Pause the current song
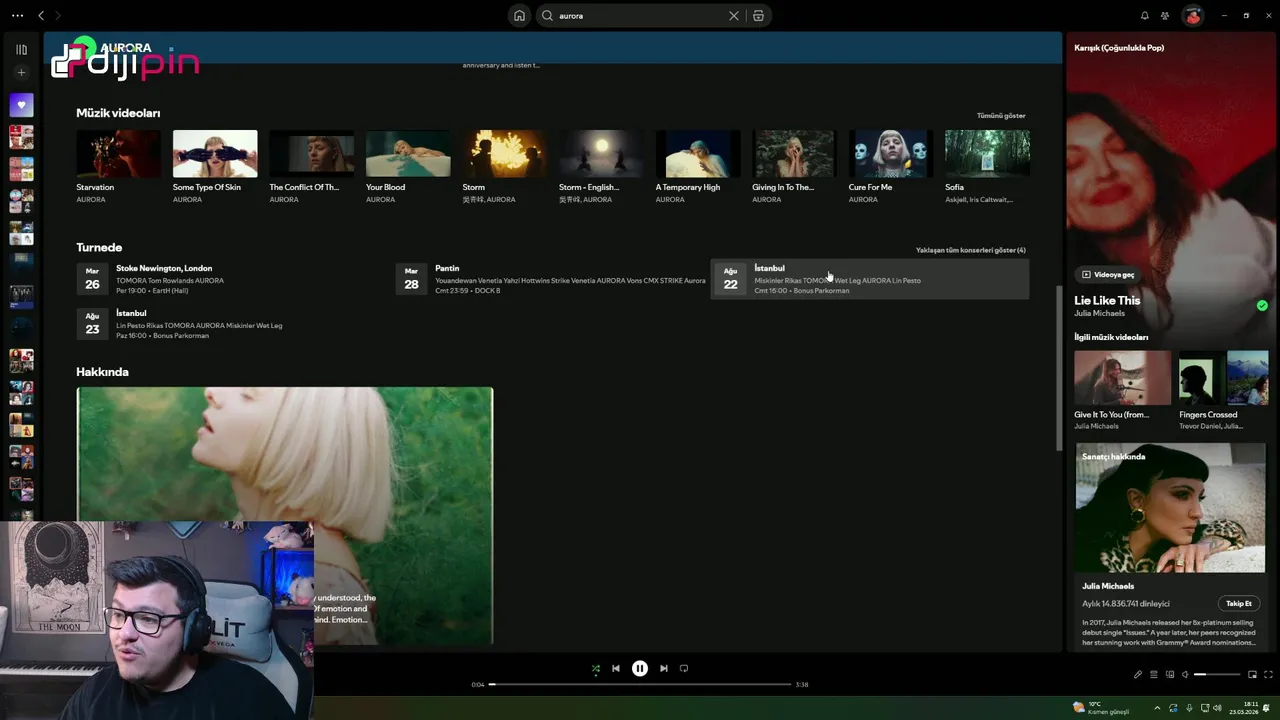Image resolution: width=1280 pixels, height=720 pixels. [640, 668]
